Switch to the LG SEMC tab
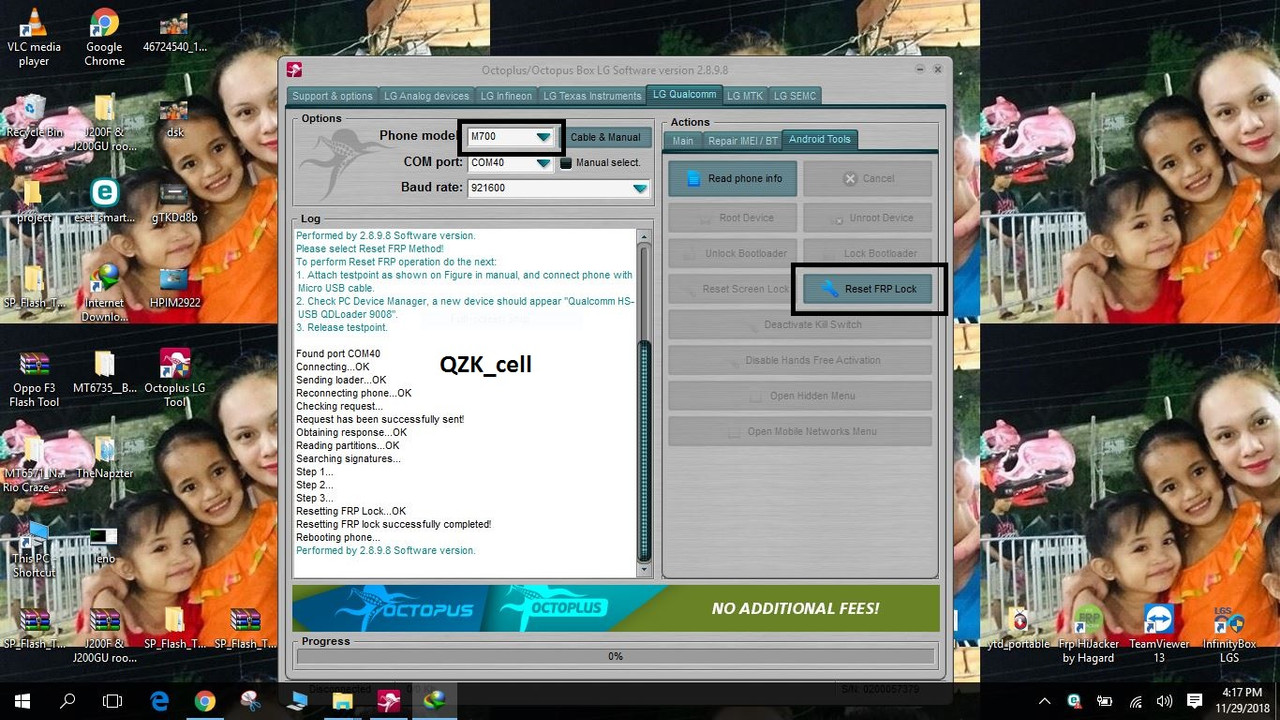Viewport: 1280px width, 720px height. coord(795,96)
